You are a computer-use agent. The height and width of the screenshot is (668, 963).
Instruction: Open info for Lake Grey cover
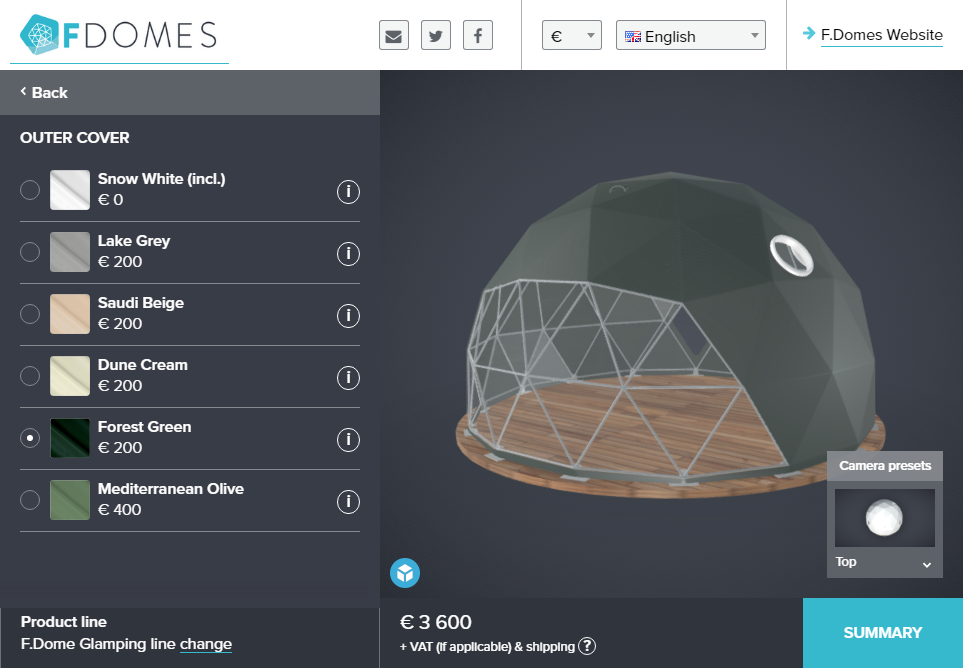(x=348, y=254)
